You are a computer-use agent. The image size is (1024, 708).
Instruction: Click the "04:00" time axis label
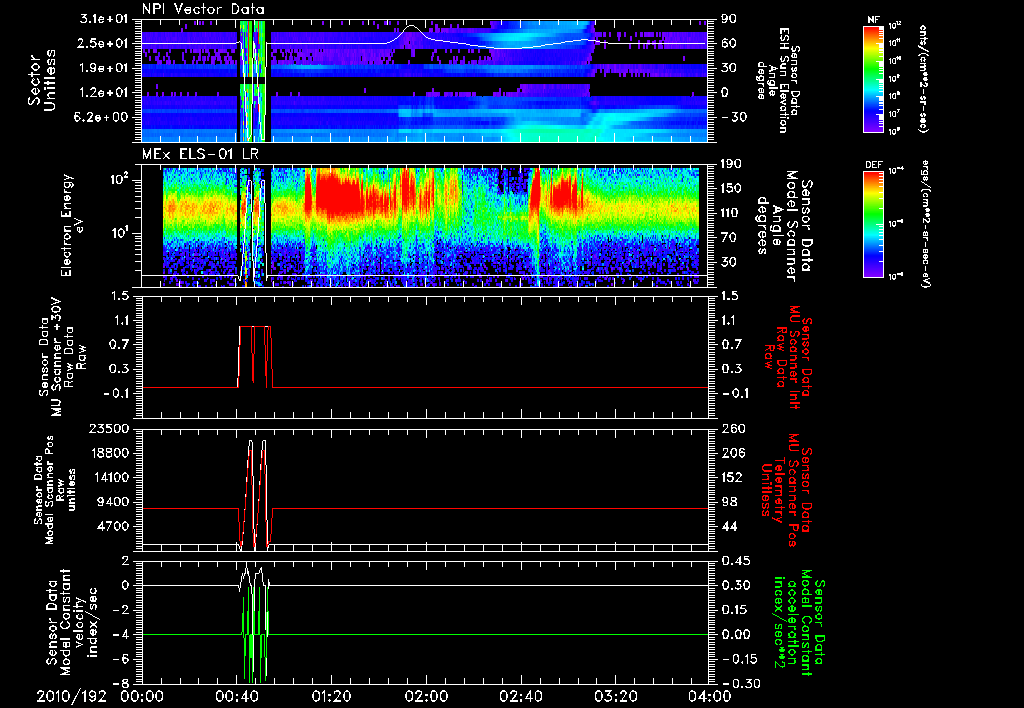(708, 696)
